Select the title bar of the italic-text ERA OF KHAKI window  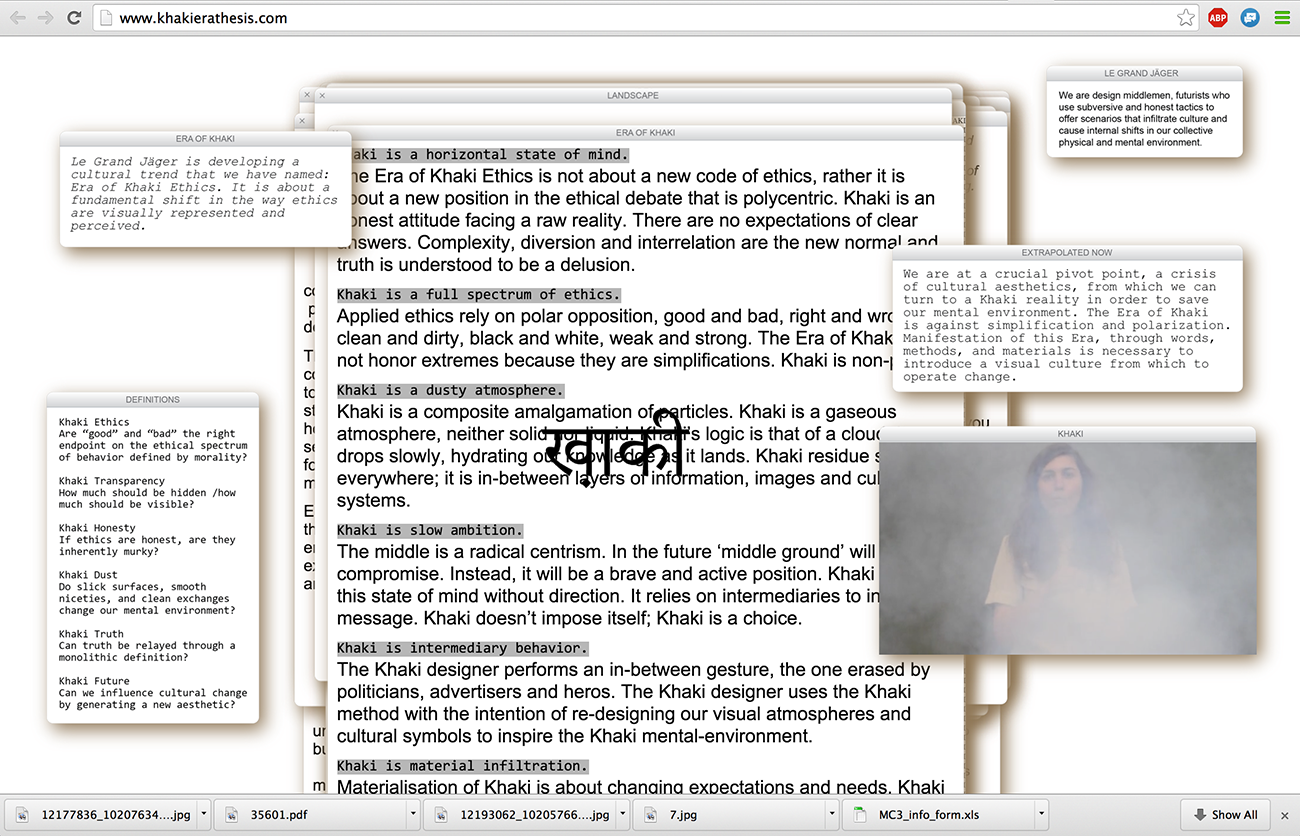(206, 139)
